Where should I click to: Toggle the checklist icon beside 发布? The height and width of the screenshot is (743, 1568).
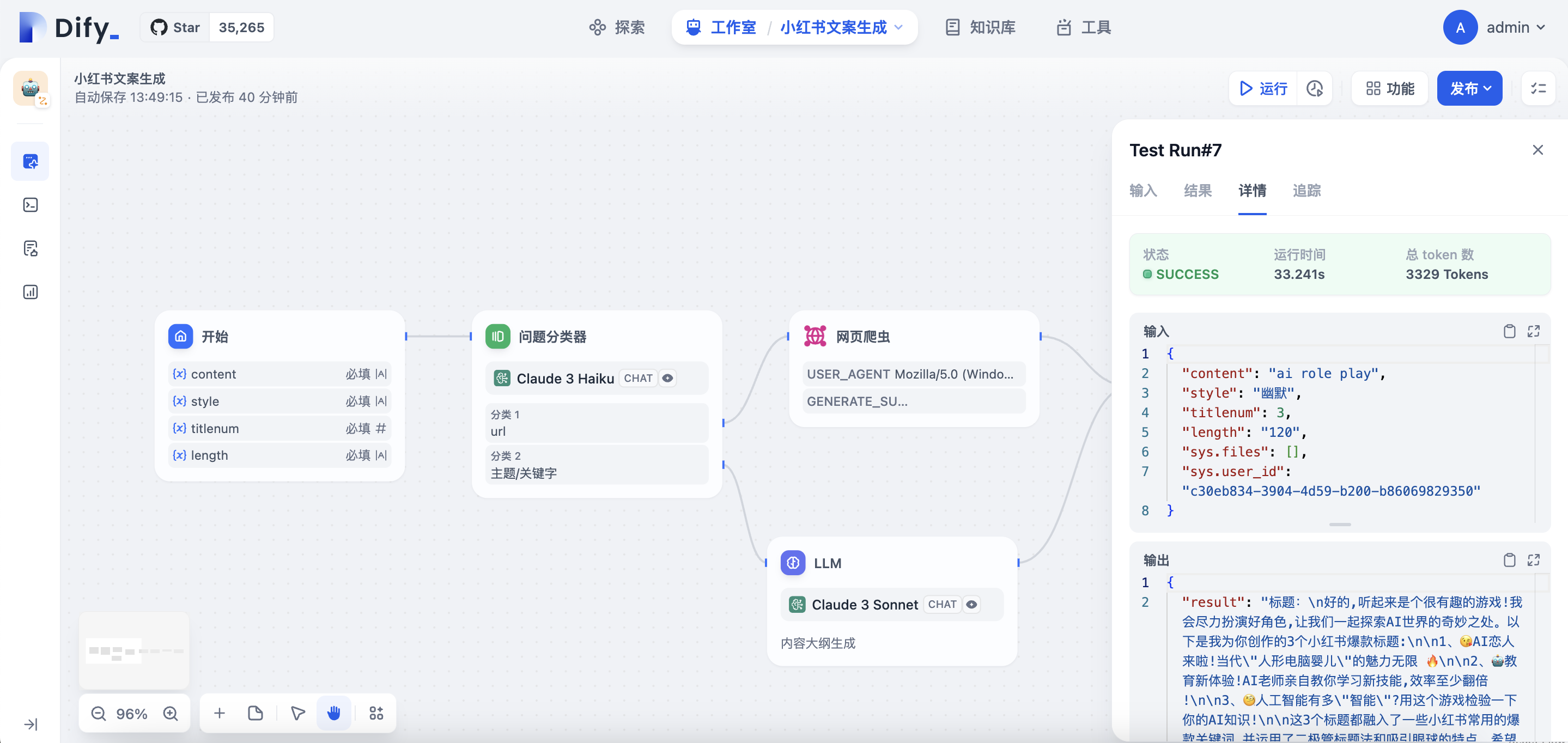click(1538, 89)
